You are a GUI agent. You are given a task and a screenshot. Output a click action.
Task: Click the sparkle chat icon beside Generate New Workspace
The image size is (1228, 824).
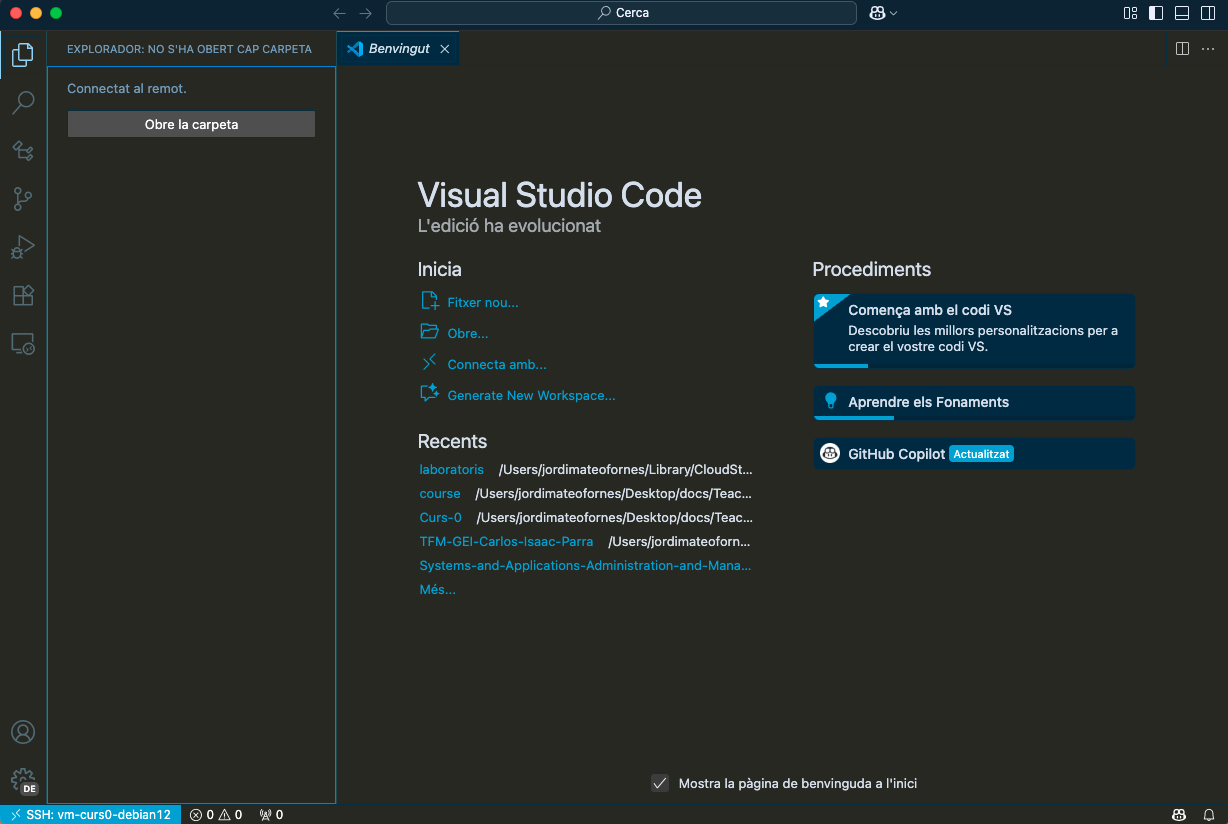click(x=430, y=394)
